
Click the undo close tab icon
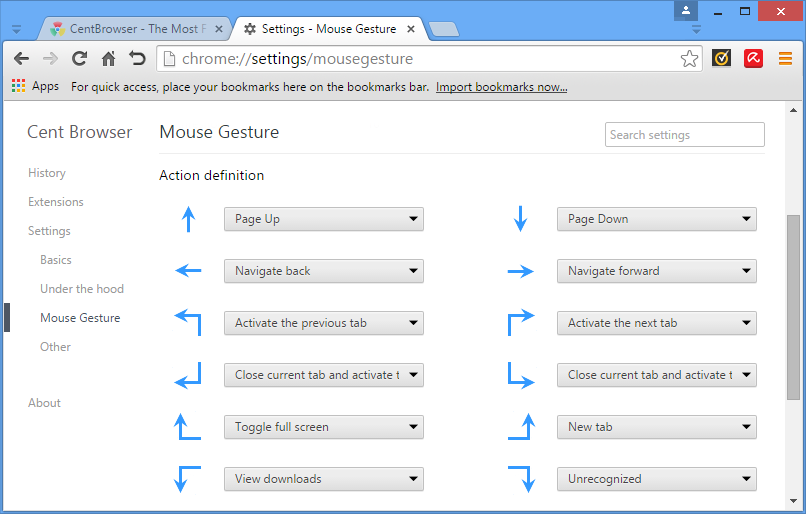click(x=137, y=59)
